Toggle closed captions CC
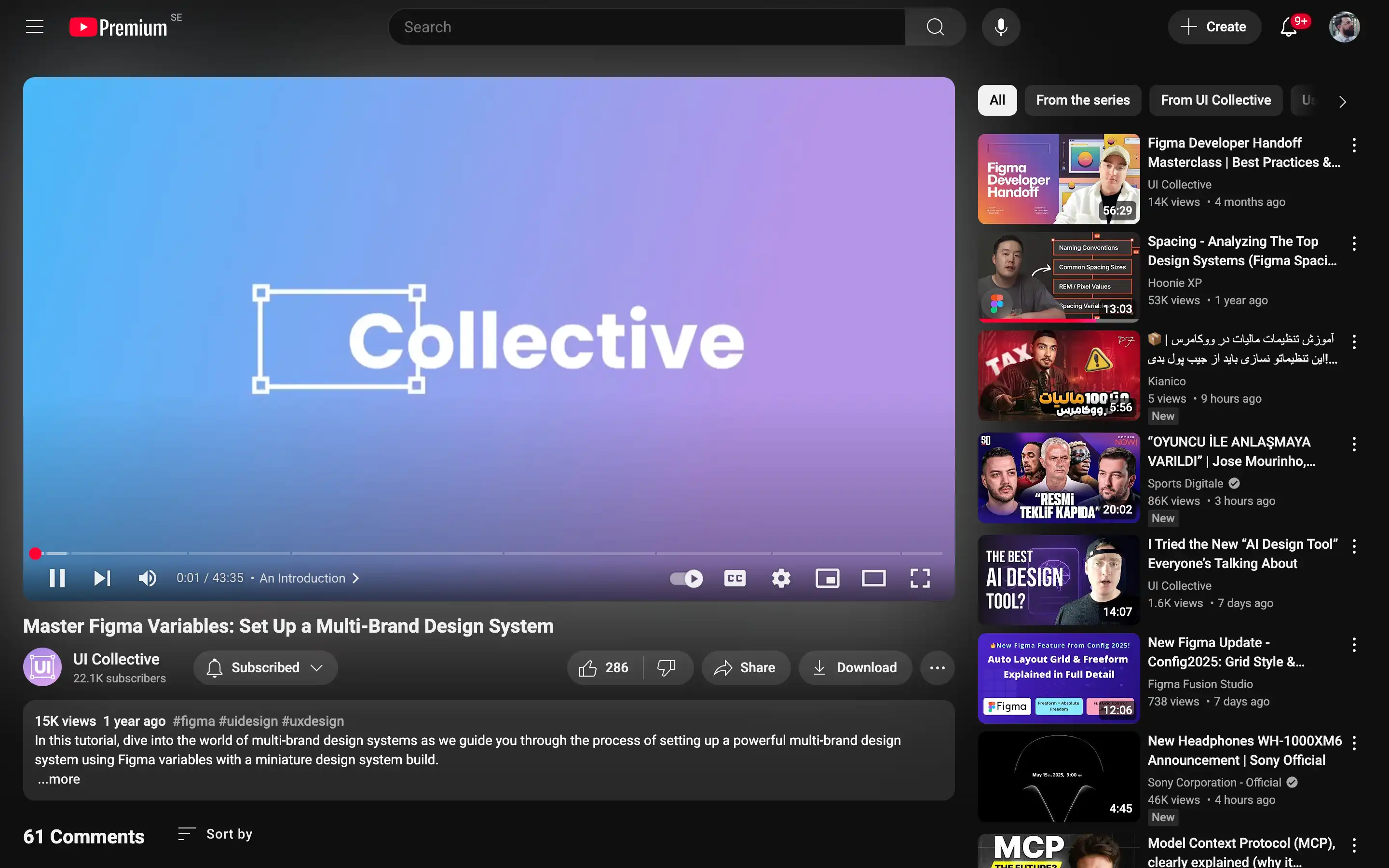This screenshot has height=868, width=1389. [x=735, y=578]
